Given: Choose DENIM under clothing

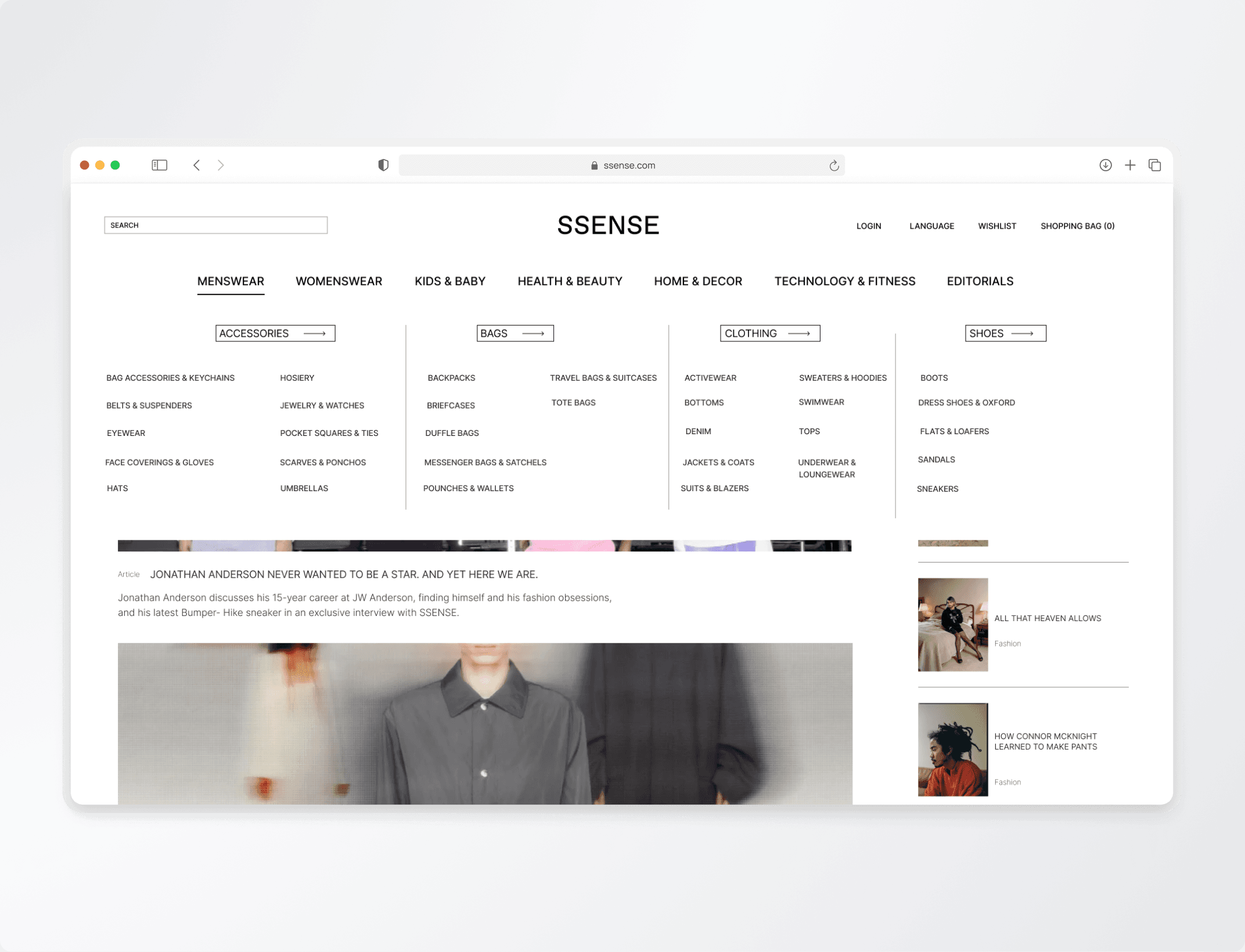Looking at the screenshot, I should (x=699, y=431).
